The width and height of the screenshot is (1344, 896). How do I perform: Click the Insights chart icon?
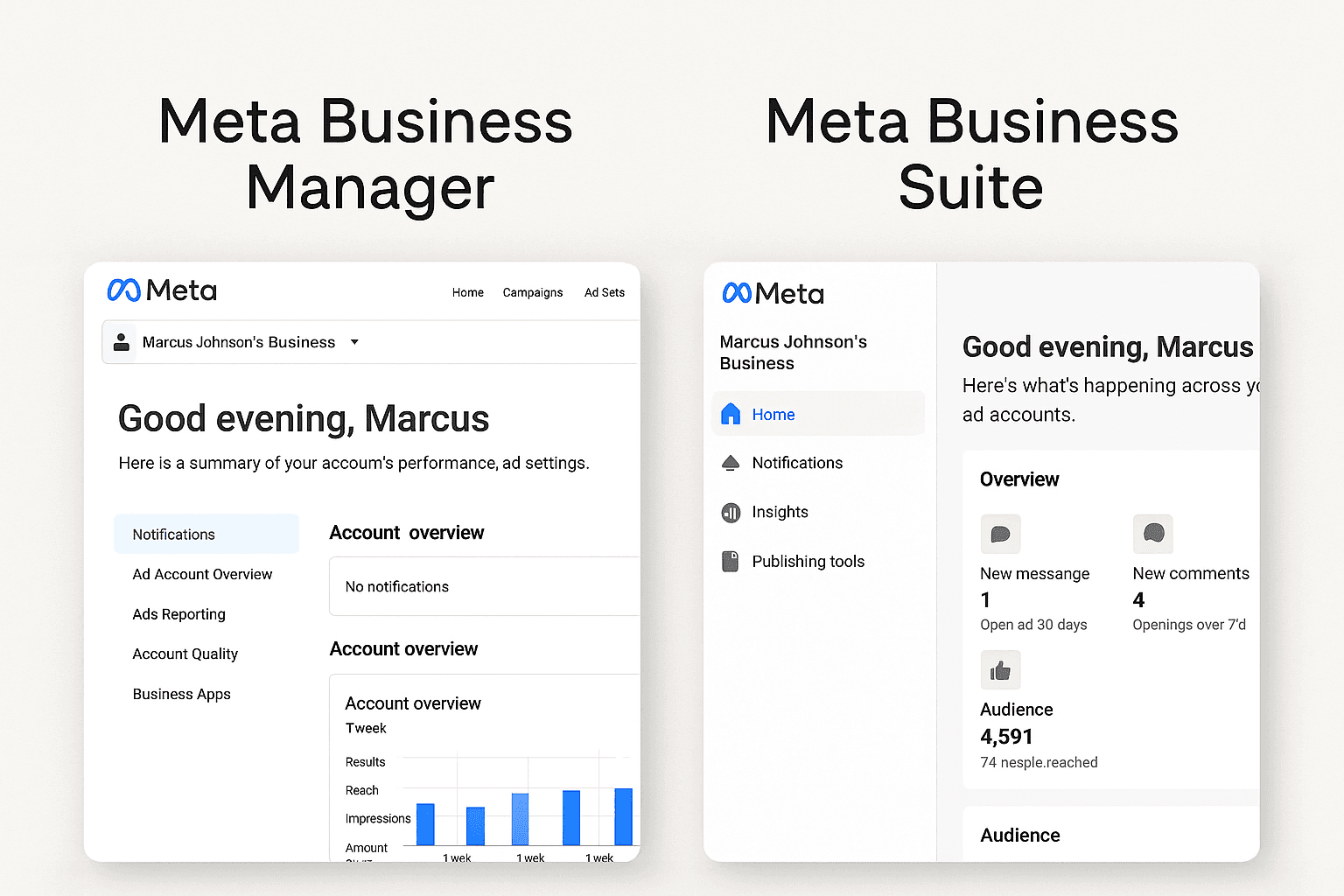pyautogui.click(x=731, y=513)
